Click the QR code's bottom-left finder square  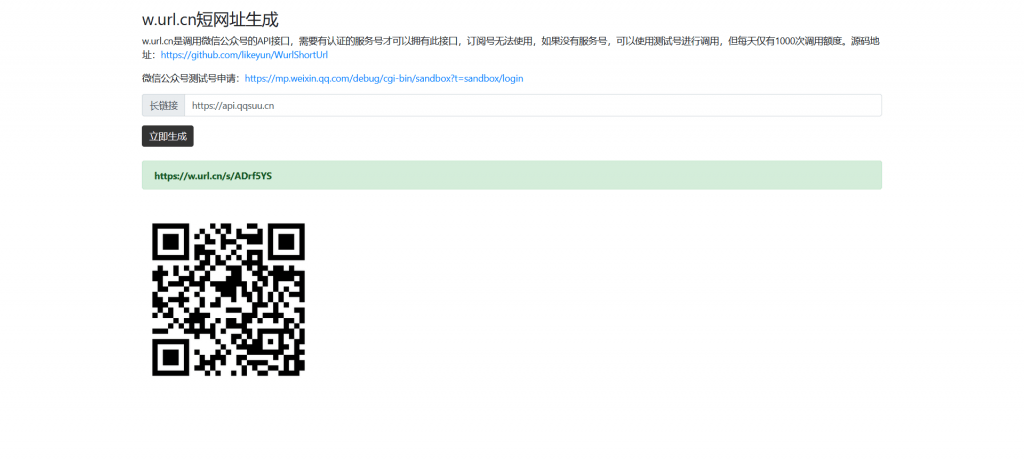pos(171,356)
